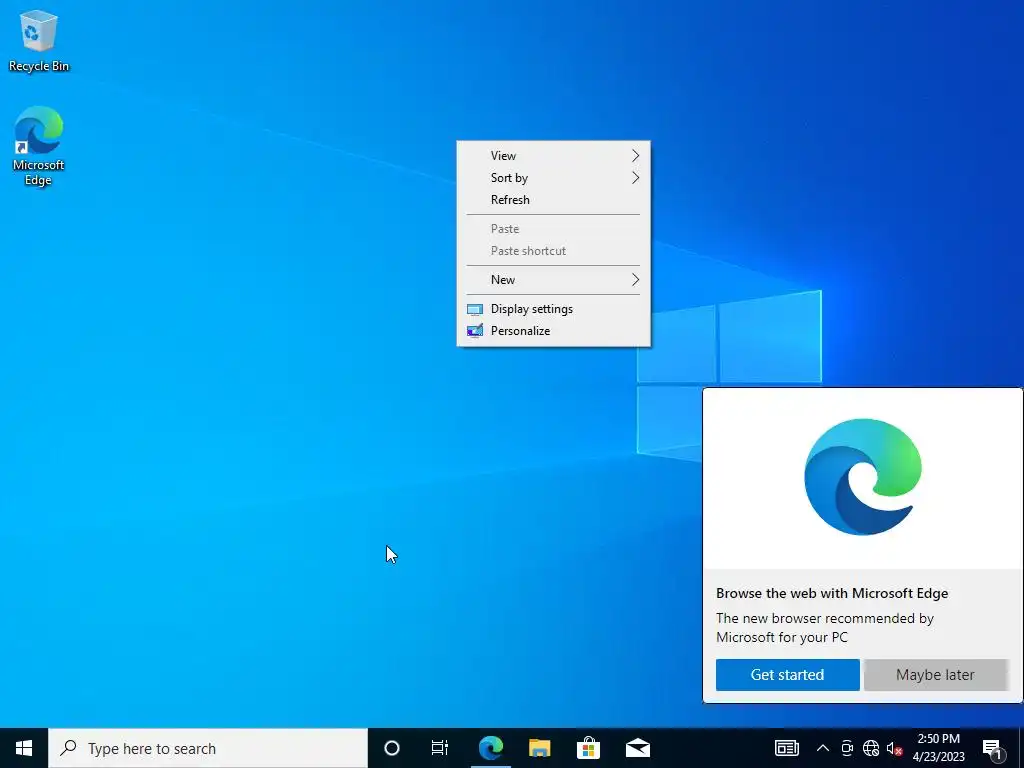The height and width of the screenshot is (768, 1024).
Task: Click Get started in Edge popup
Action: click(788, 675)
